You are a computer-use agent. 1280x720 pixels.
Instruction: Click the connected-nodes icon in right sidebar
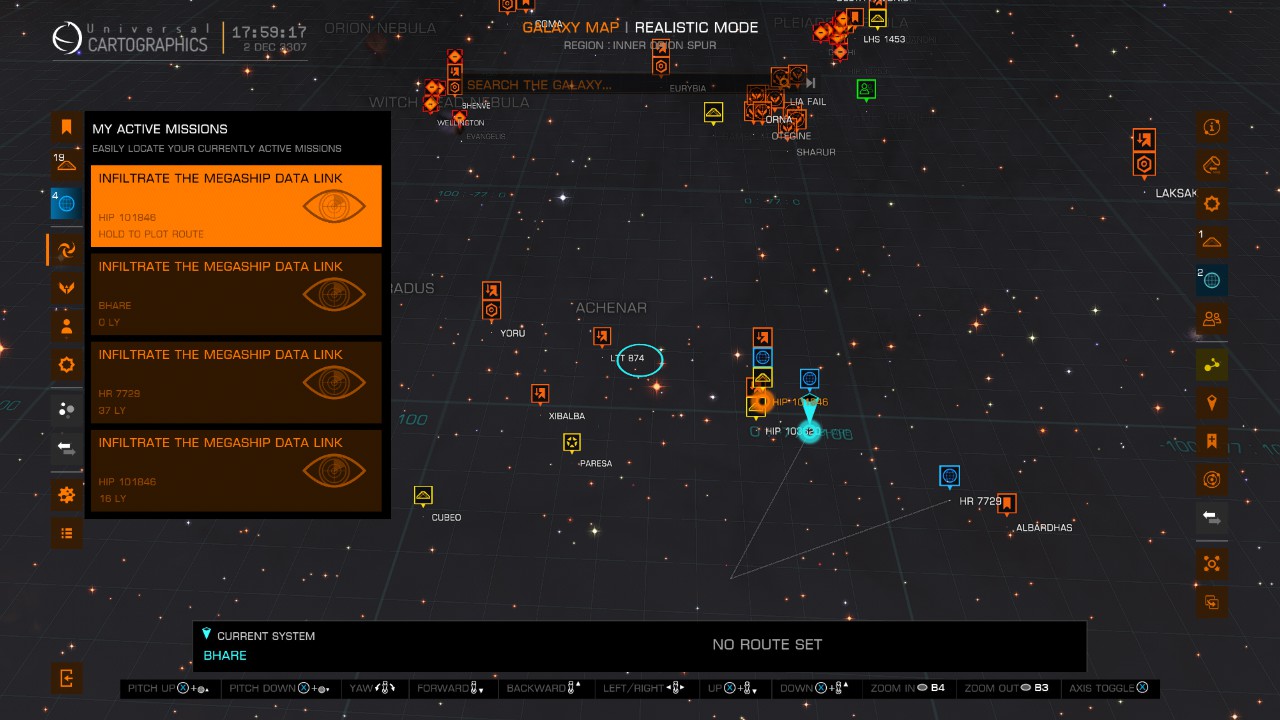point(1212,564)
